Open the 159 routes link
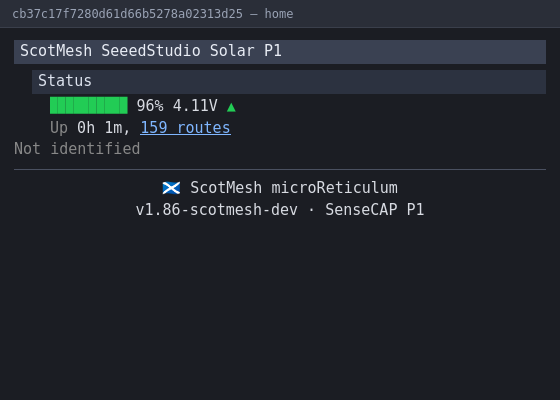Screen dimensions: 560x400 point(185,128)
